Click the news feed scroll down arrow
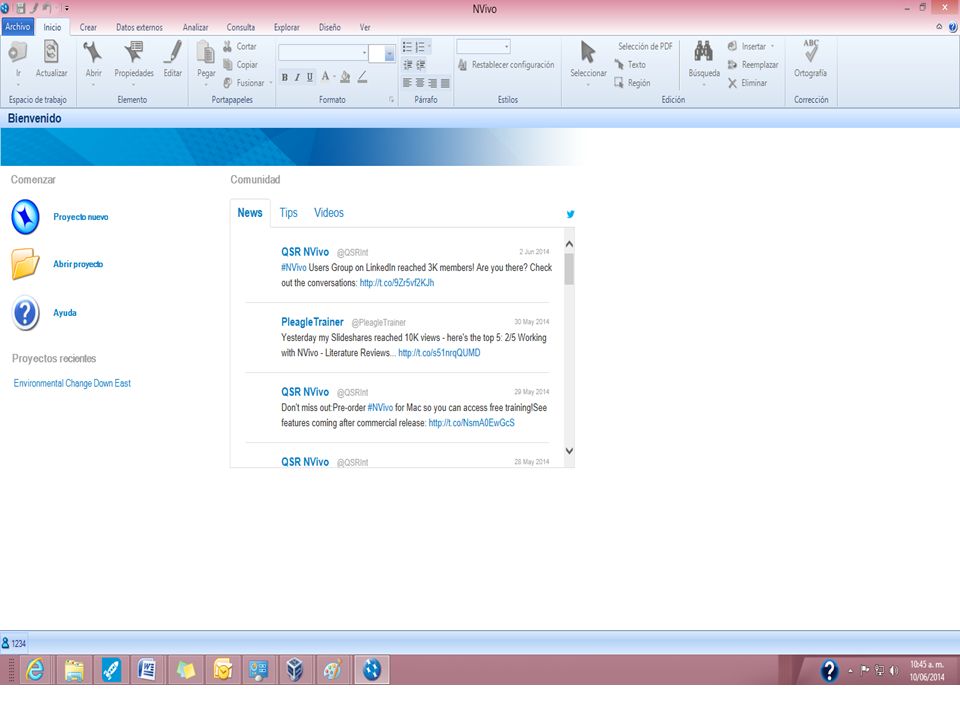This screenshot has height=720, width=960. click(569, 451)
